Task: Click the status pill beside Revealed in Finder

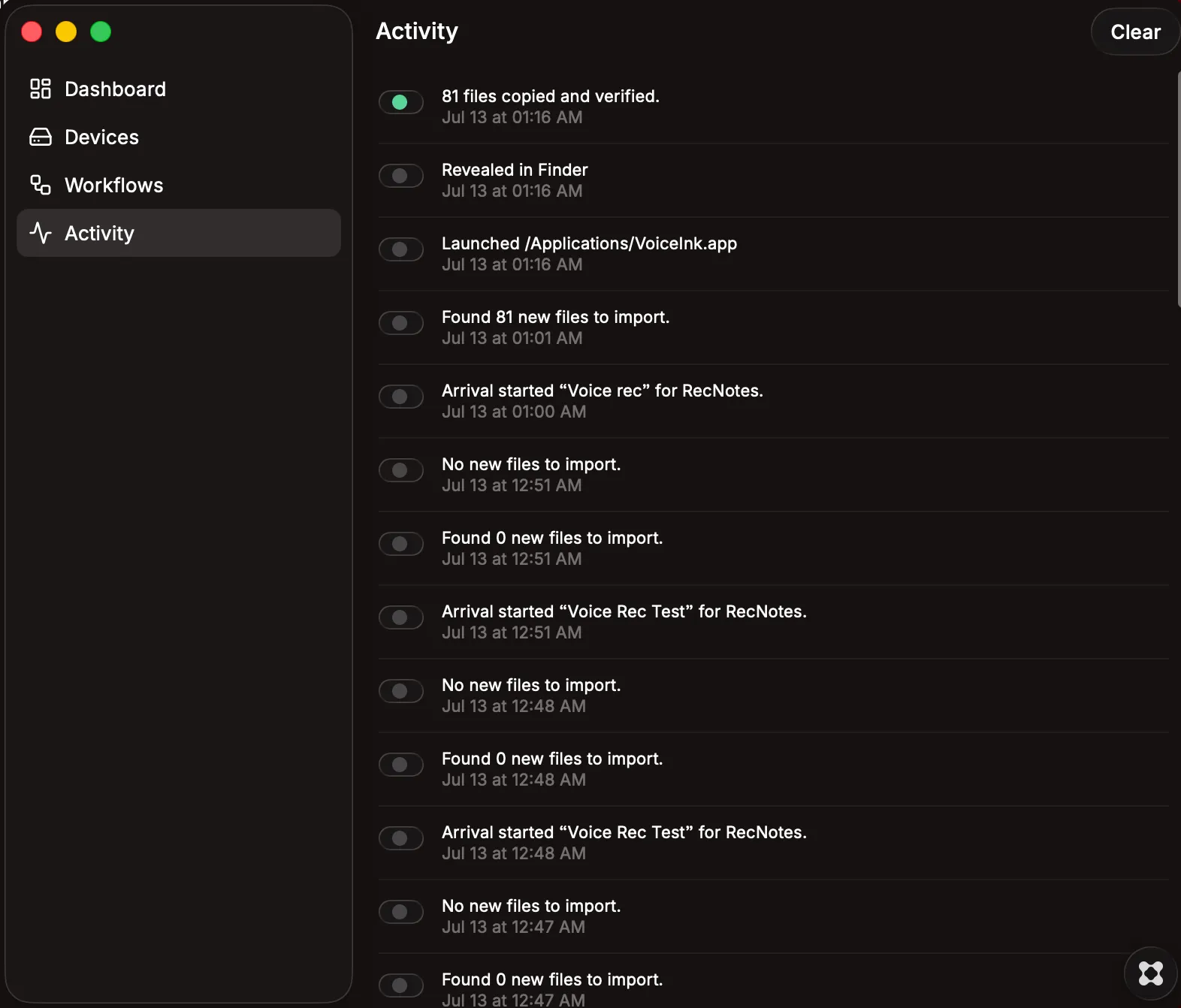Action: click(400, 176)
